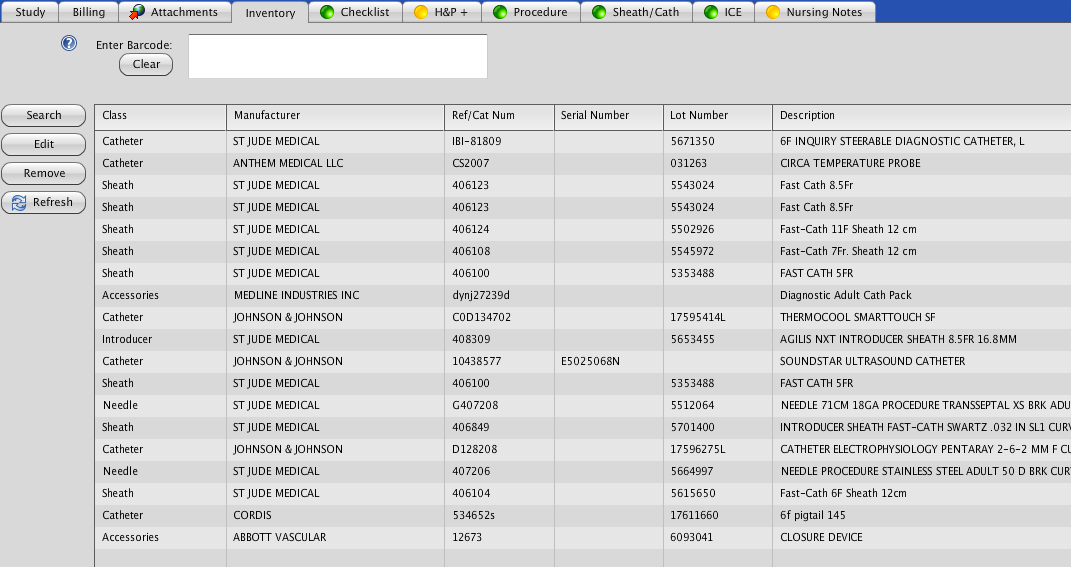Select lot number 6093041 cell
Viewport: 1071px width, 567px height.
point(718,537)
